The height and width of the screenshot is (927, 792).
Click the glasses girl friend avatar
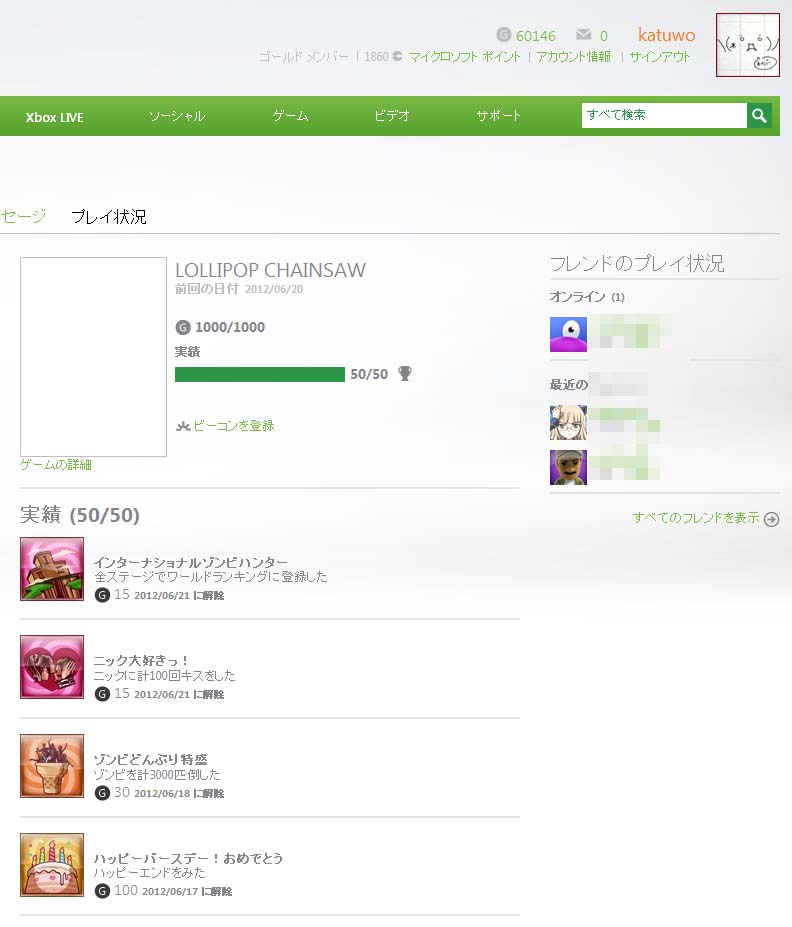pyautogui.click(x=569, y=422)
